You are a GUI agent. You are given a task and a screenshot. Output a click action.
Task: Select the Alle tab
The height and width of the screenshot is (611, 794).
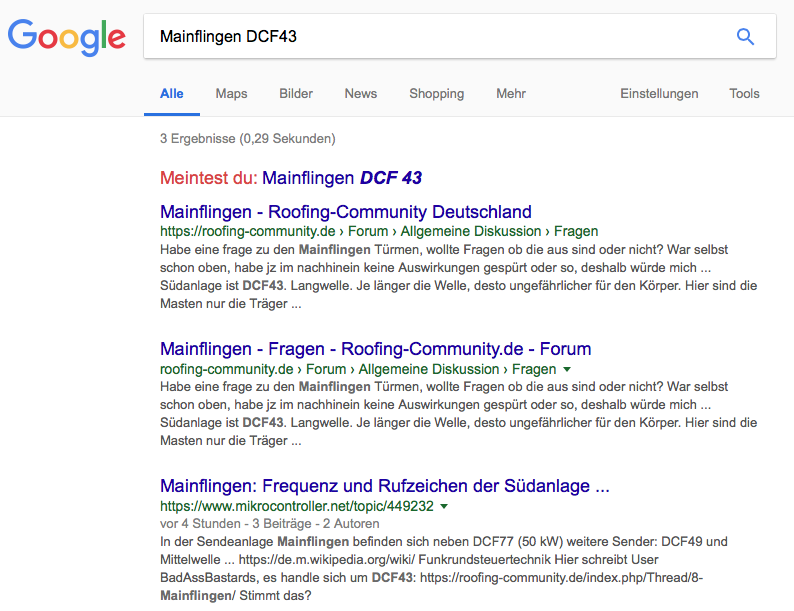click(x=172, y=94)
